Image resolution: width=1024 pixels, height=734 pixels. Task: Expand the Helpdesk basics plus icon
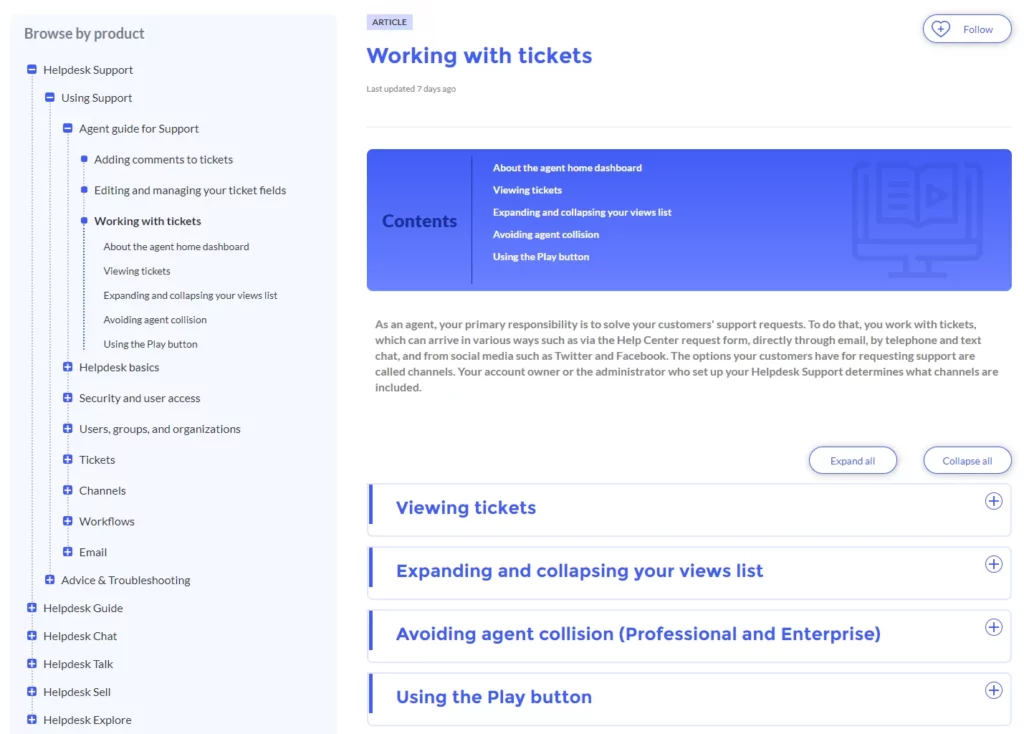click(67, 367)
